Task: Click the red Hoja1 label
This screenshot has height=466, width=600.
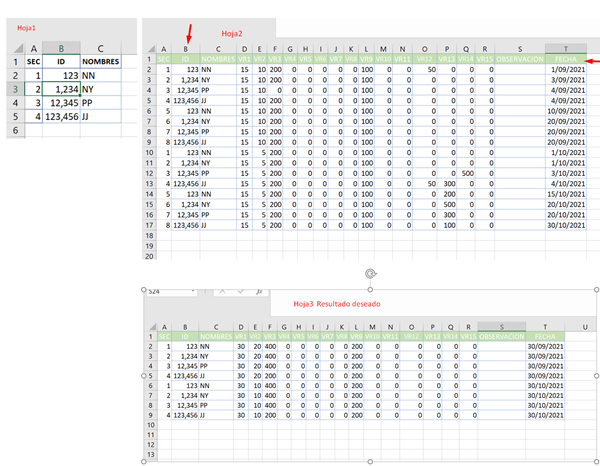Action: (26, 28)
